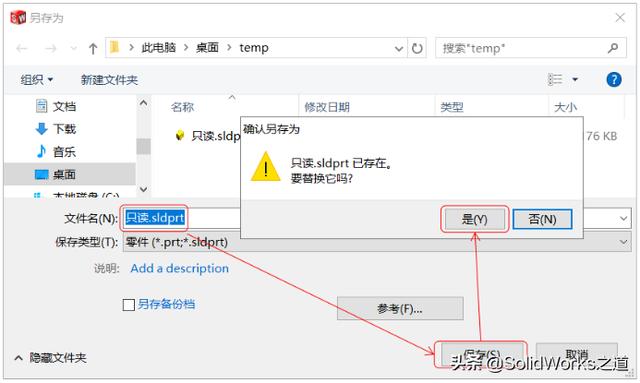Sort by 修改日期 column header

point(327,107)
